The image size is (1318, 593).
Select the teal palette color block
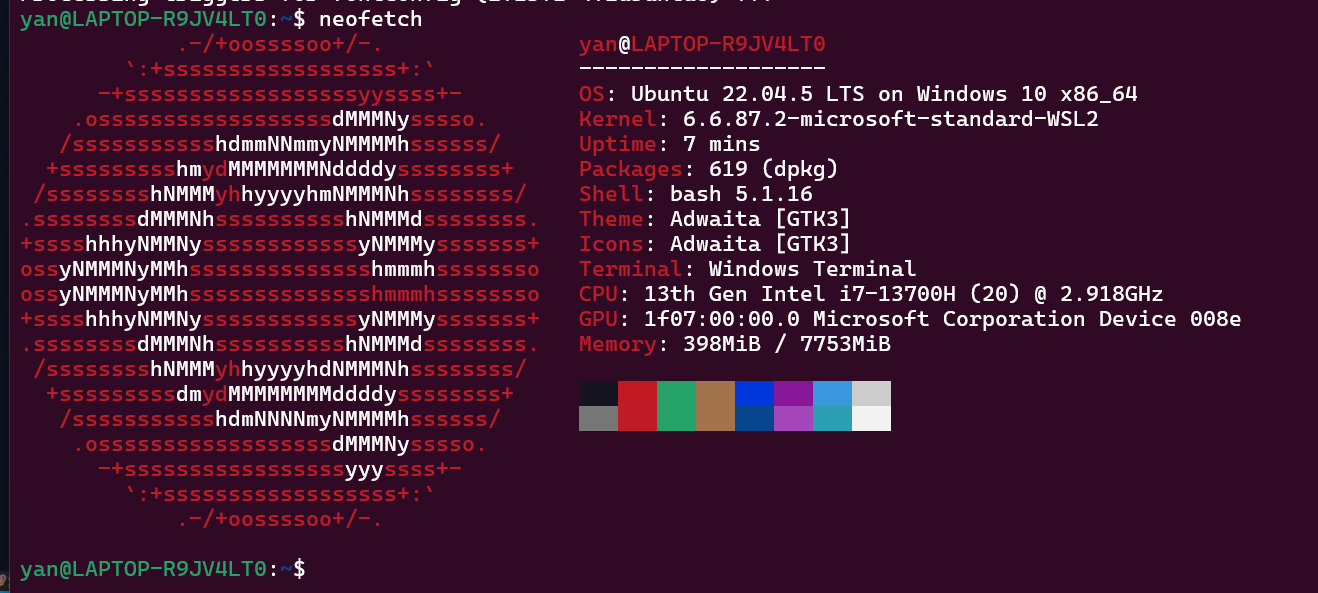tap(832, 418)
